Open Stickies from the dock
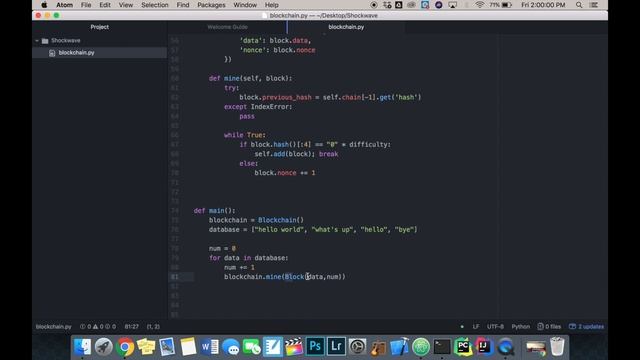 click(146, 347)
